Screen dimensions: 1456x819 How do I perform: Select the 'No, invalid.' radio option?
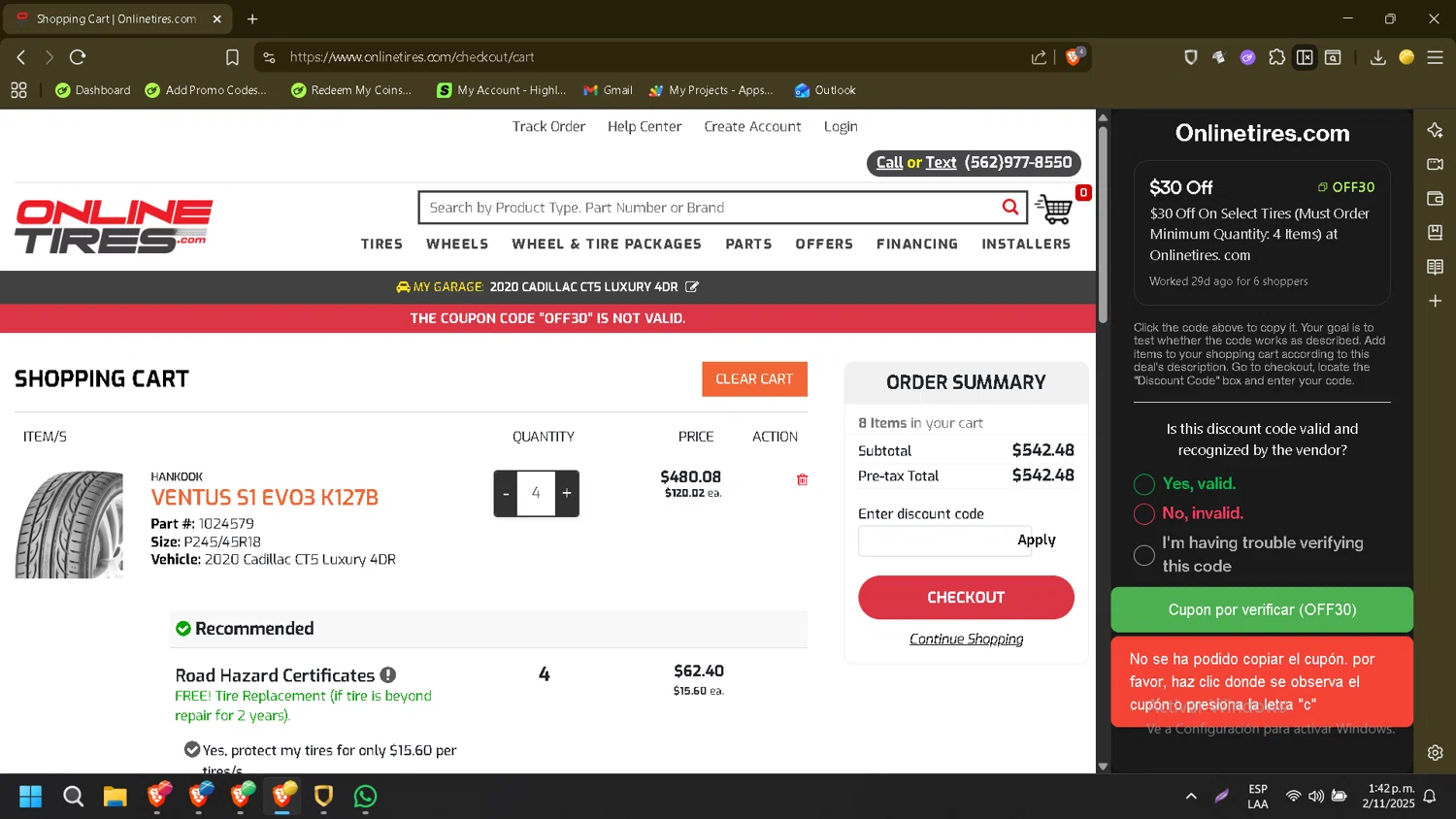tap(1144, 513)
